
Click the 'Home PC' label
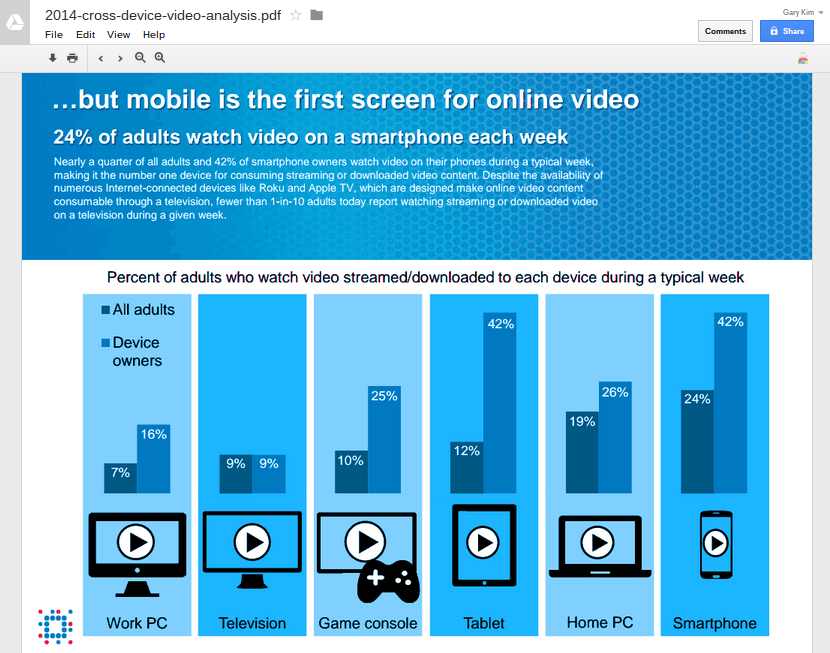coord(600,622)
